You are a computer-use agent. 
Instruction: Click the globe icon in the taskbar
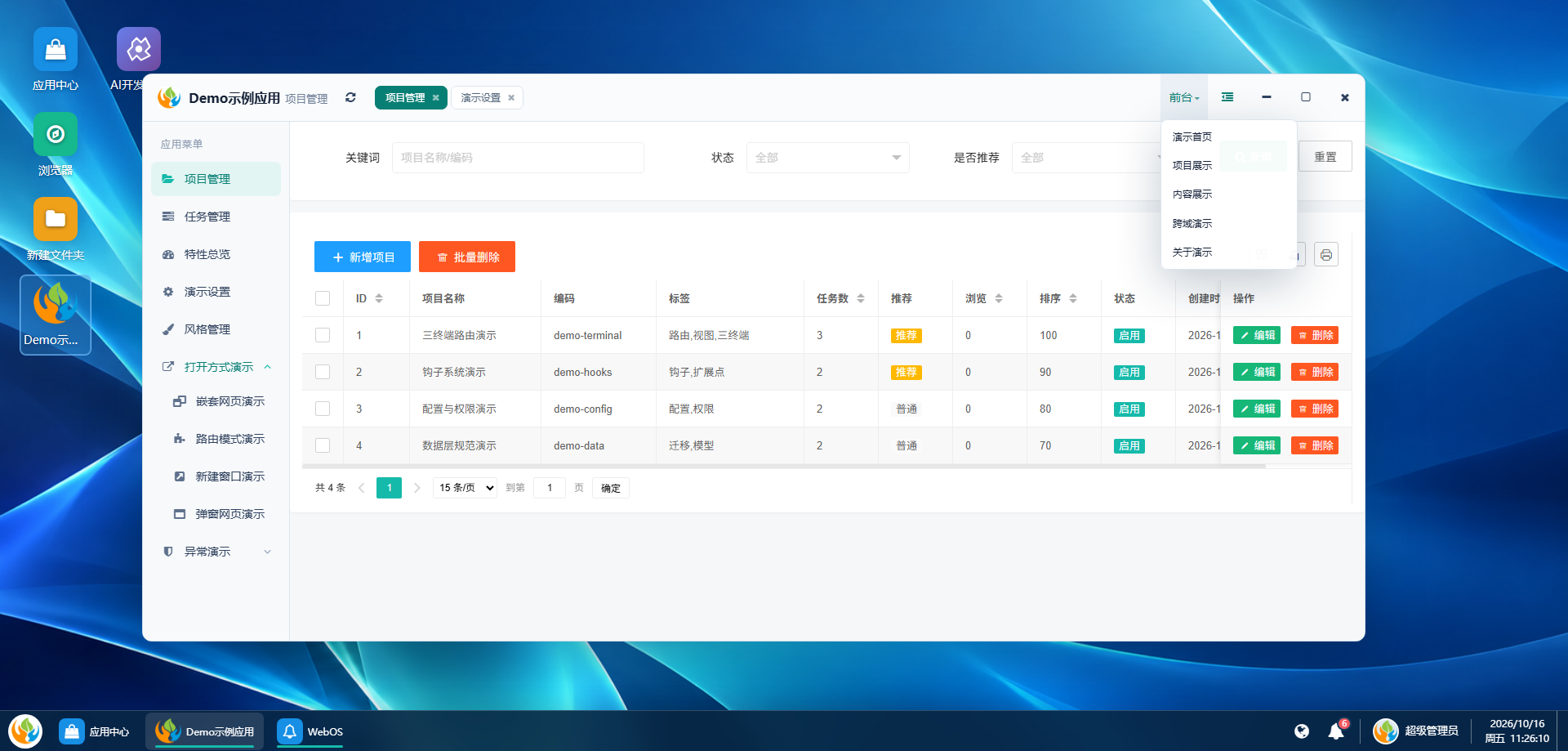coord(1302,731)
